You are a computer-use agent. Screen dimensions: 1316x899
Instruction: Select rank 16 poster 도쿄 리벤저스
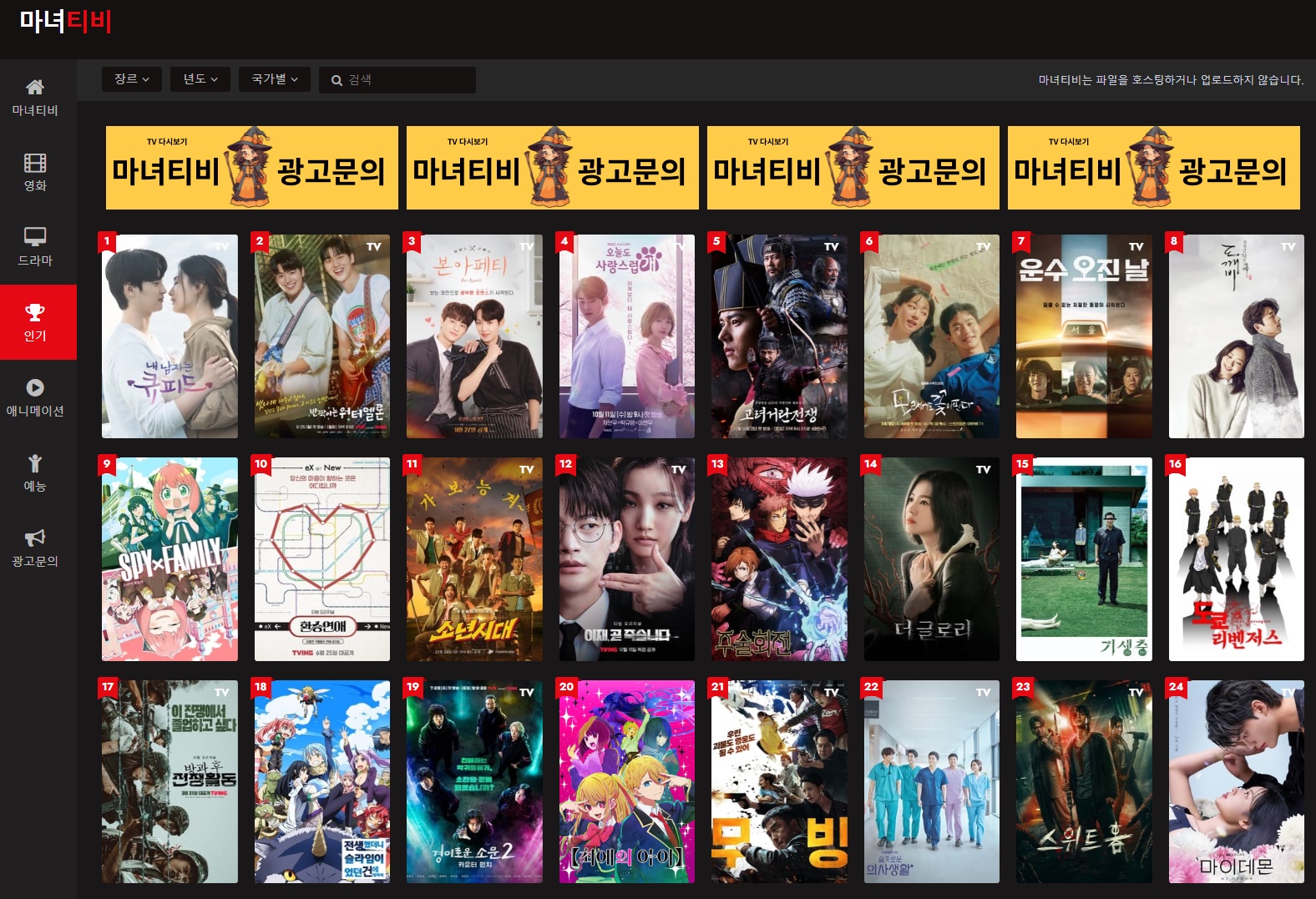[x=1237, y=559]
